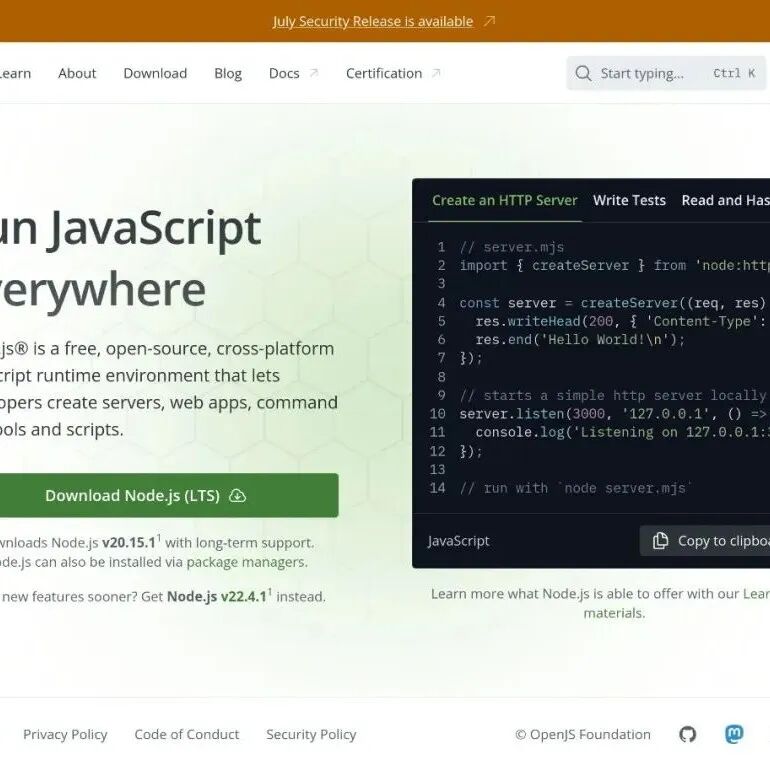Focus the Start typing search field
Viewport: 770px width, 771px height.
(x=666, y=73)
